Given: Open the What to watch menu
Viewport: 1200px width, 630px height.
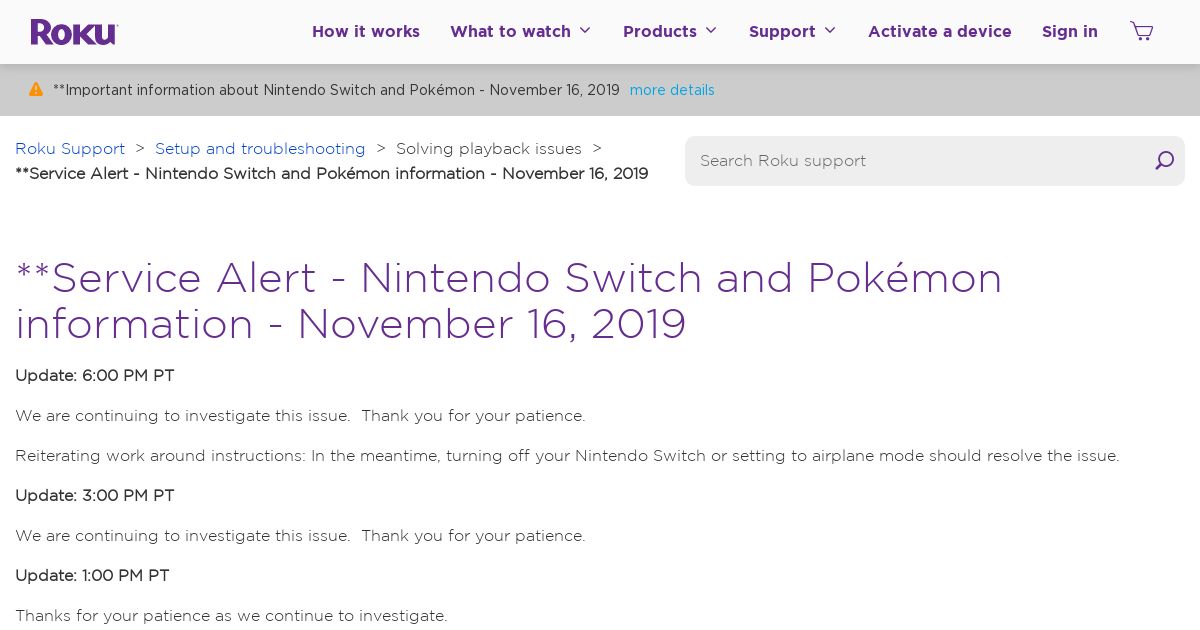Looking at the screenshot, I should tap(510, 31).
